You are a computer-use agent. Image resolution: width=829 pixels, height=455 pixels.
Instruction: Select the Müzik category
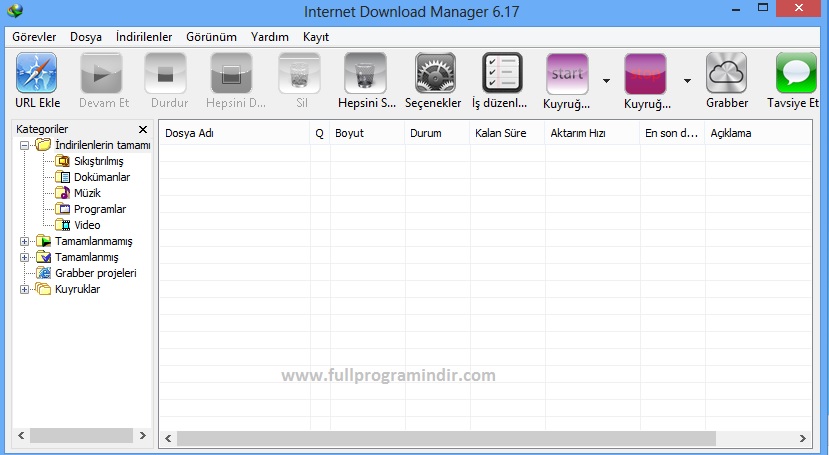[87, 193]
